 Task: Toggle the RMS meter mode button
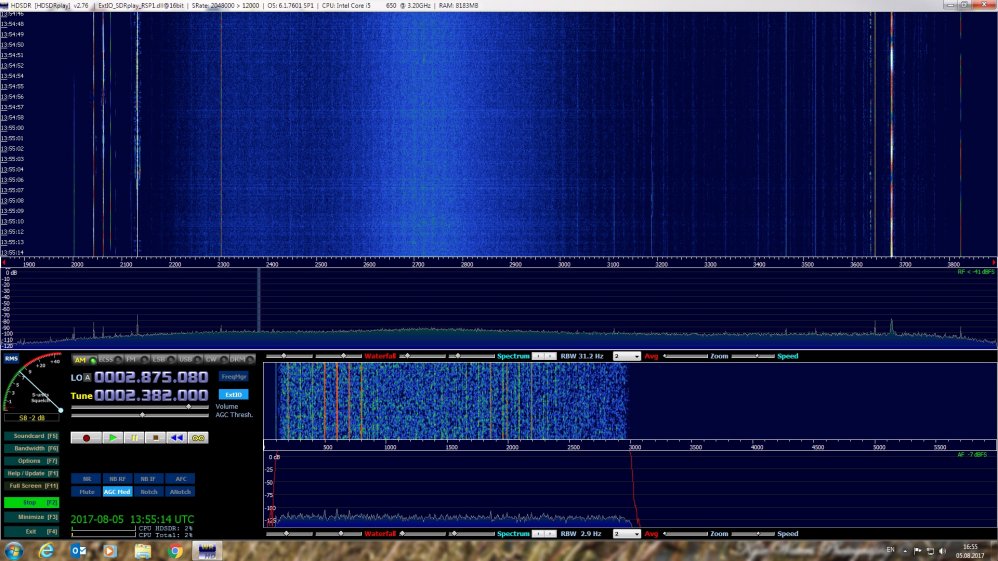tap(11, 359)
